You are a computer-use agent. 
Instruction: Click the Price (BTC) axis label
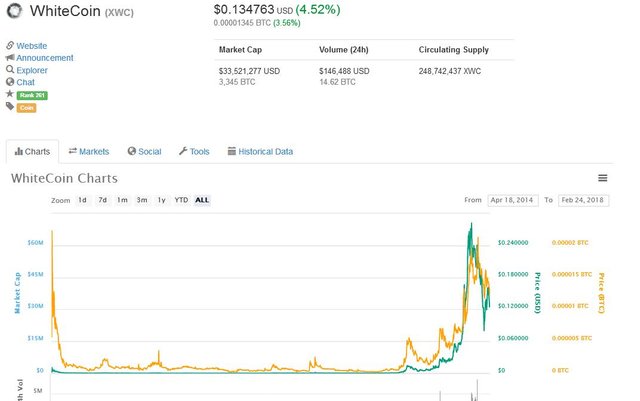tap(601, 293)
